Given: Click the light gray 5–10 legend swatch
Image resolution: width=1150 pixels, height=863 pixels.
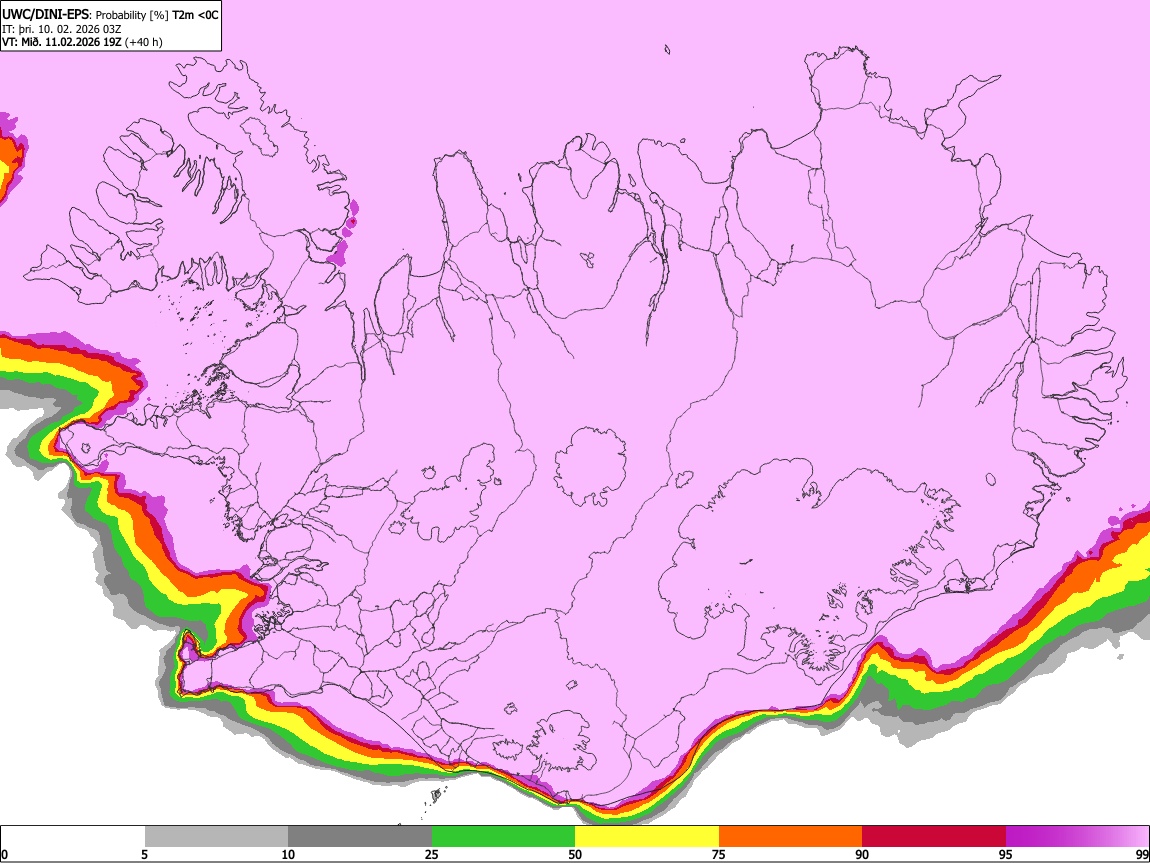Looking at the screenshot, I should pyautogui.click(x=216, y=836).
